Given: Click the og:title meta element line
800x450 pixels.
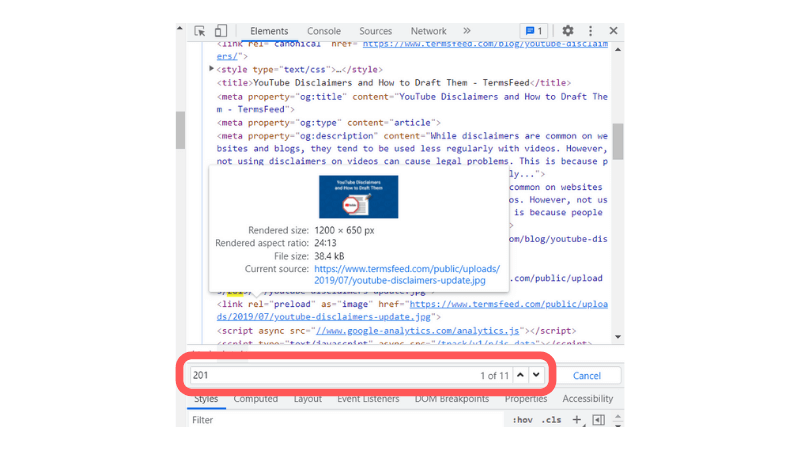Looking at the screenshot, I should pyautogui.click(x=412, y=103).
